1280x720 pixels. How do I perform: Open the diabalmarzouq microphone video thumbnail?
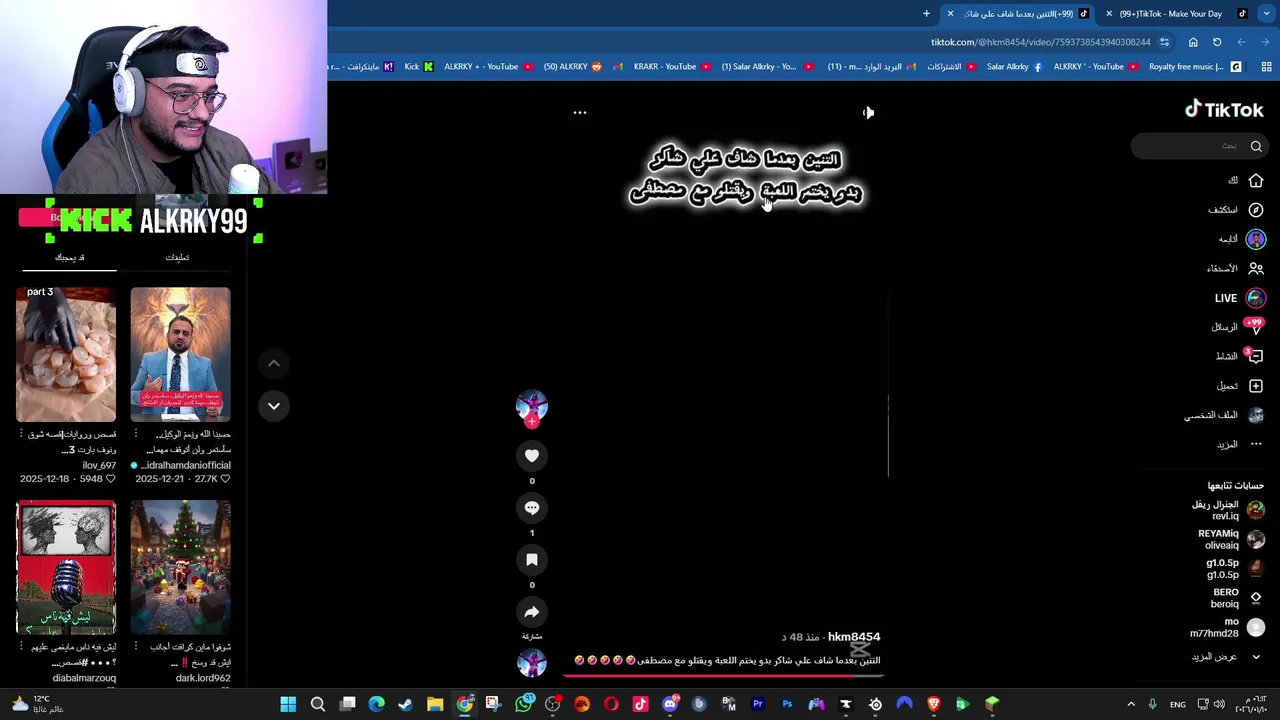pos(66,568)
